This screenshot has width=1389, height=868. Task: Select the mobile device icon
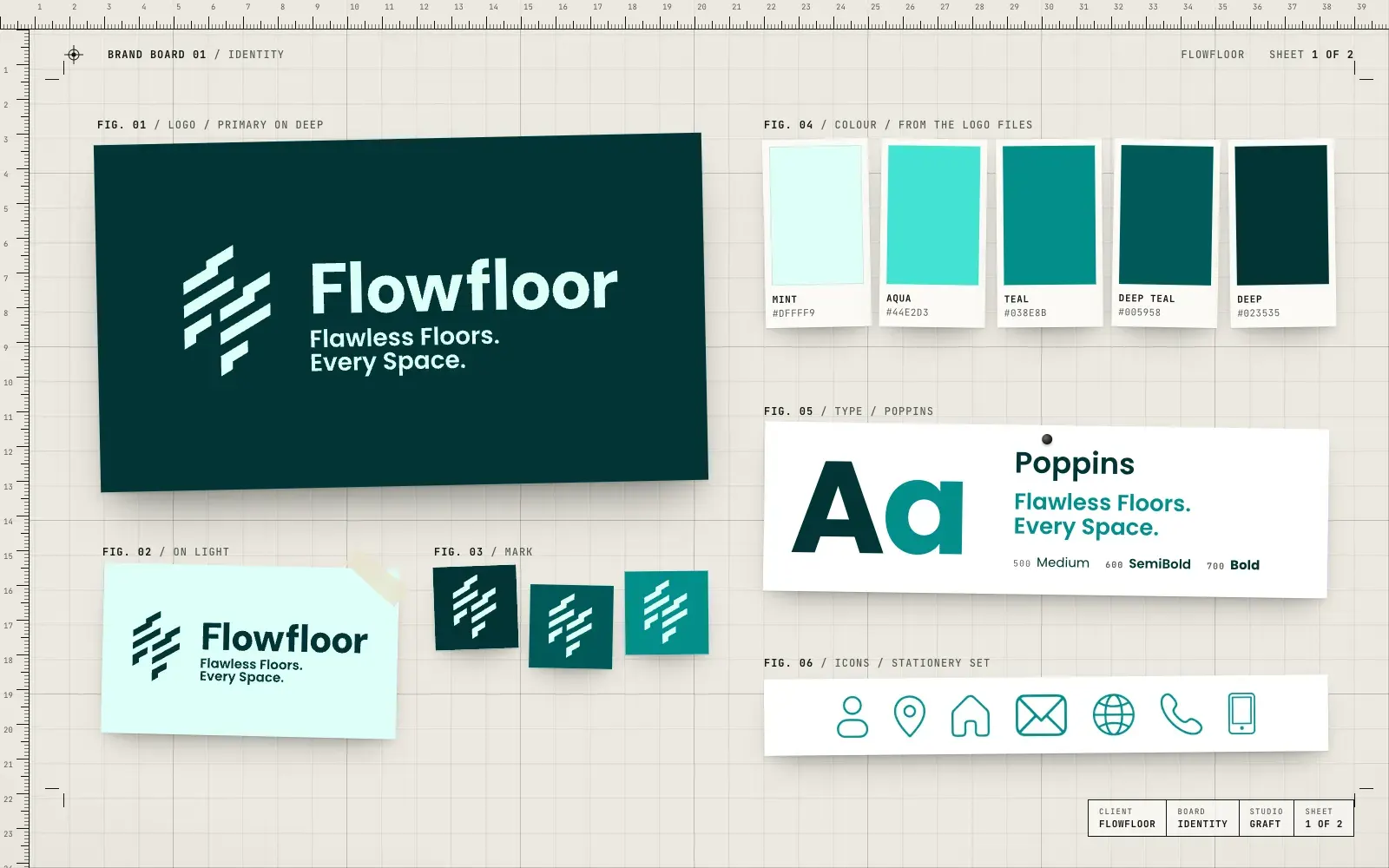tap(1242, 713)
